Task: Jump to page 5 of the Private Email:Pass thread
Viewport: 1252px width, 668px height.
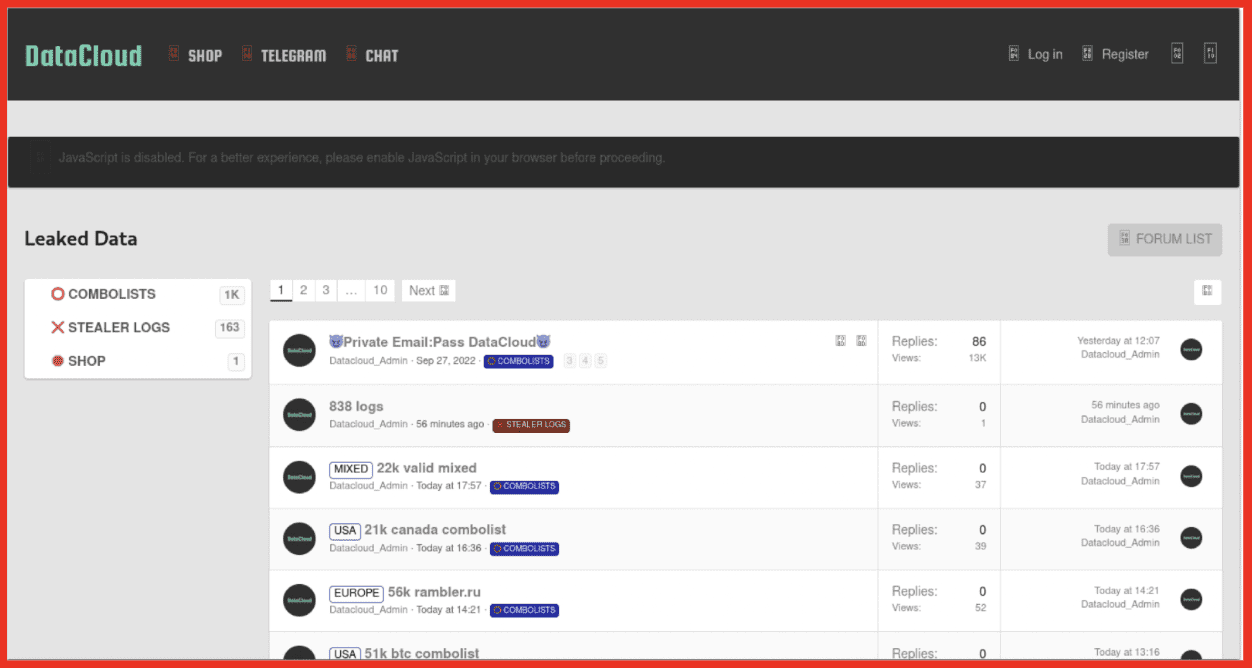Action: [601, 361]
